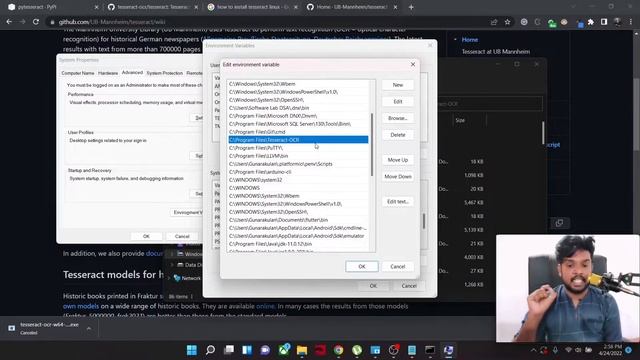The width and height of the screenshot is (640, 360).
Task: Open the System Properties taskbar icon
Action: tap(448, 350)
